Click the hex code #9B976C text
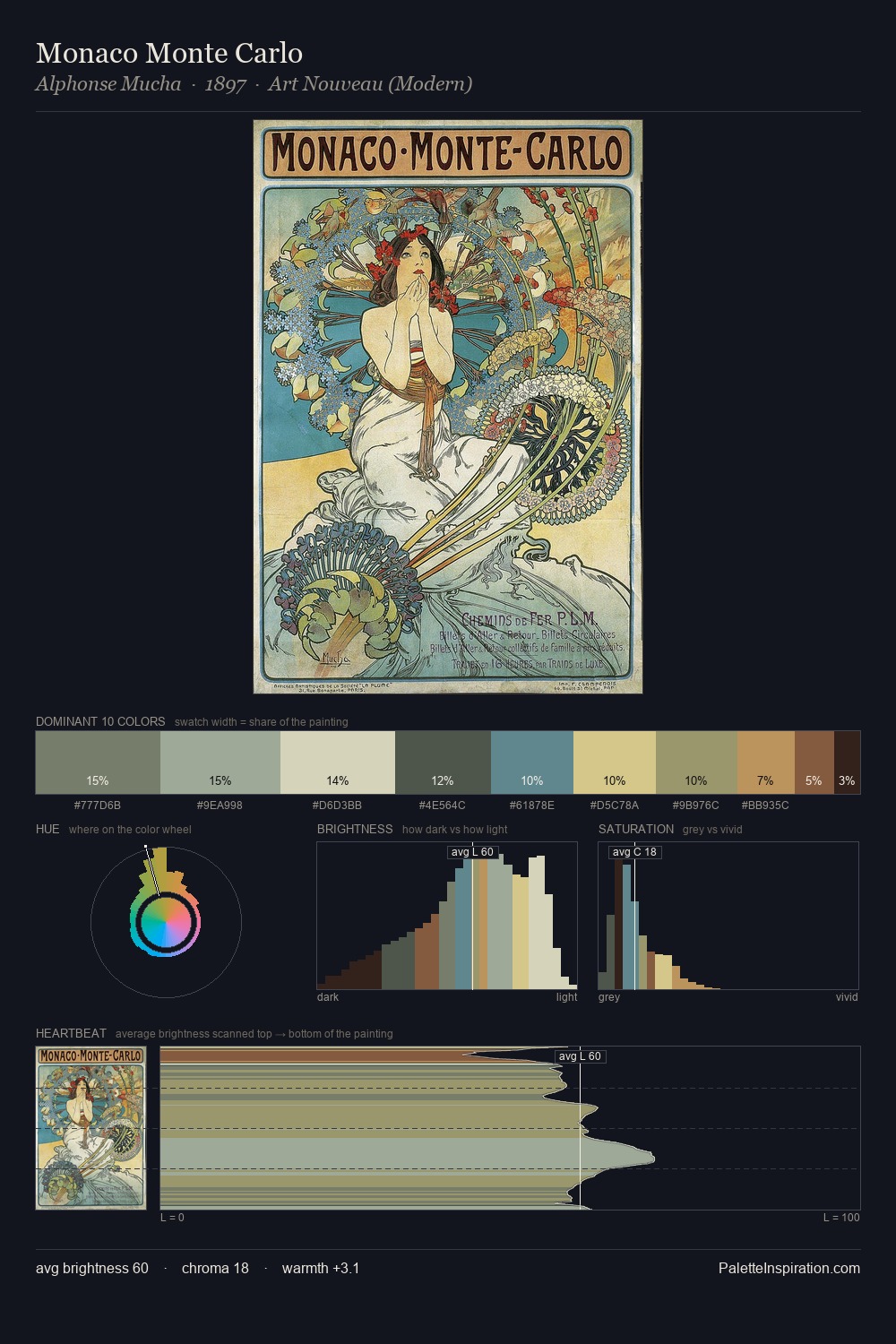Image resolution: width=896 pixels, height=1344 pixels. (696, 806)
